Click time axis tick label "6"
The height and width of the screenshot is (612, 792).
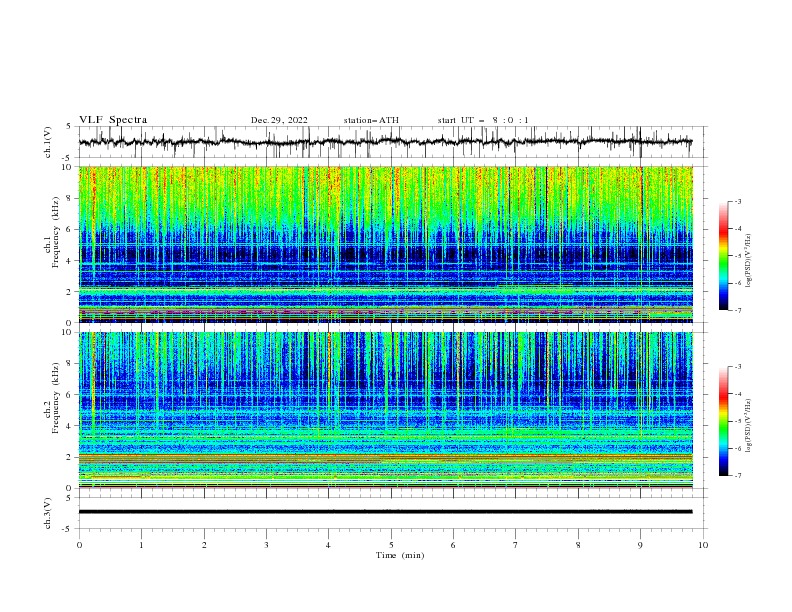(x=453, y=545)
